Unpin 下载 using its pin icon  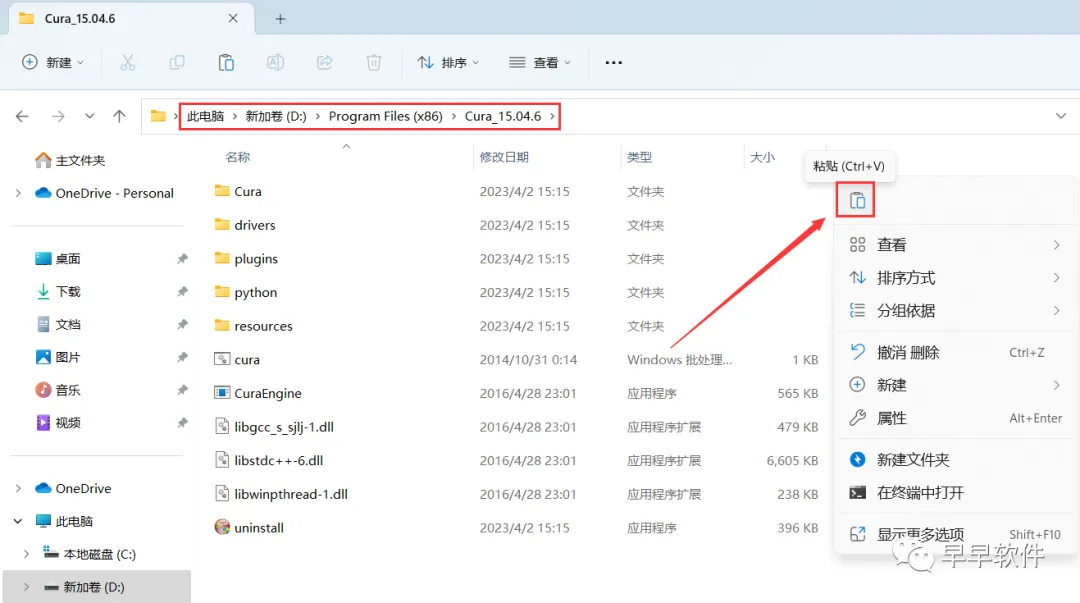[182, 292]
